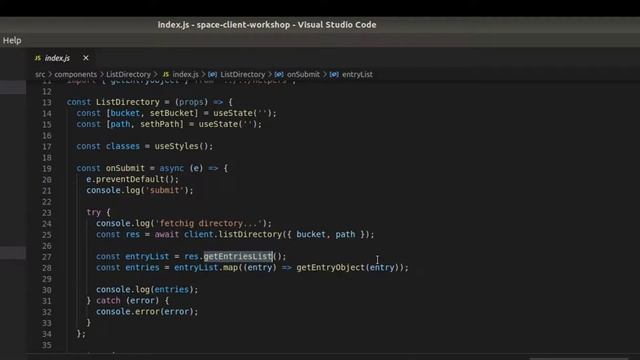Click 'entryList' variable on line 27
Image resolution: width=640 pixels, height=360 pixels.
pos(147,256)
